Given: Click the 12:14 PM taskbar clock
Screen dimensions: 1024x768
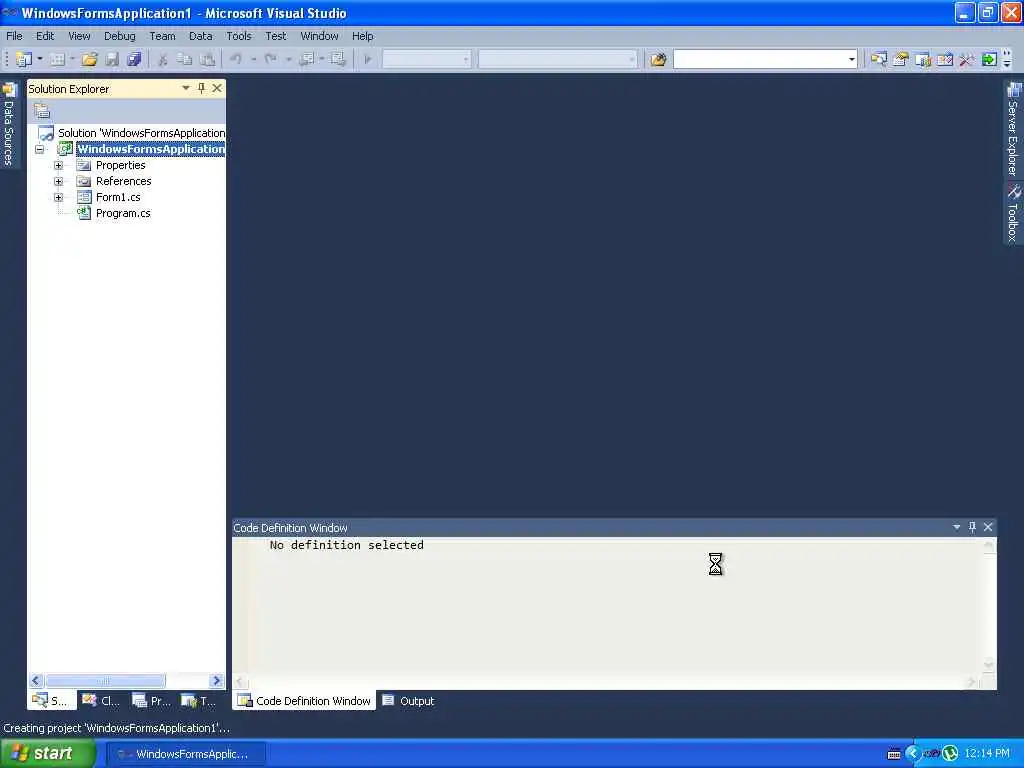Looking at the screenshot, I should click(x=987, y=754).
